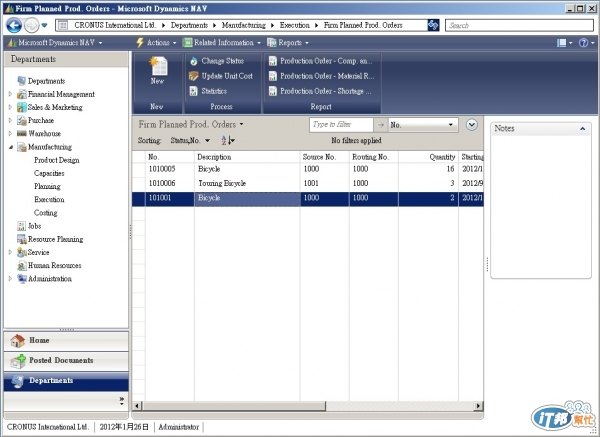This screenshot has width=600, height=437.
Task: Expand the Administration node
Action: 10,279
